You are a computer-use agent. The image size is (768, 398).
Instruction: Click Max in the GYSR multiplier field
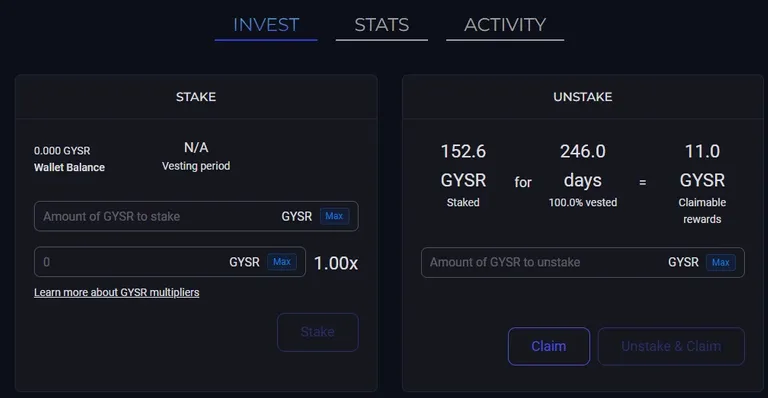coord(282,262)
